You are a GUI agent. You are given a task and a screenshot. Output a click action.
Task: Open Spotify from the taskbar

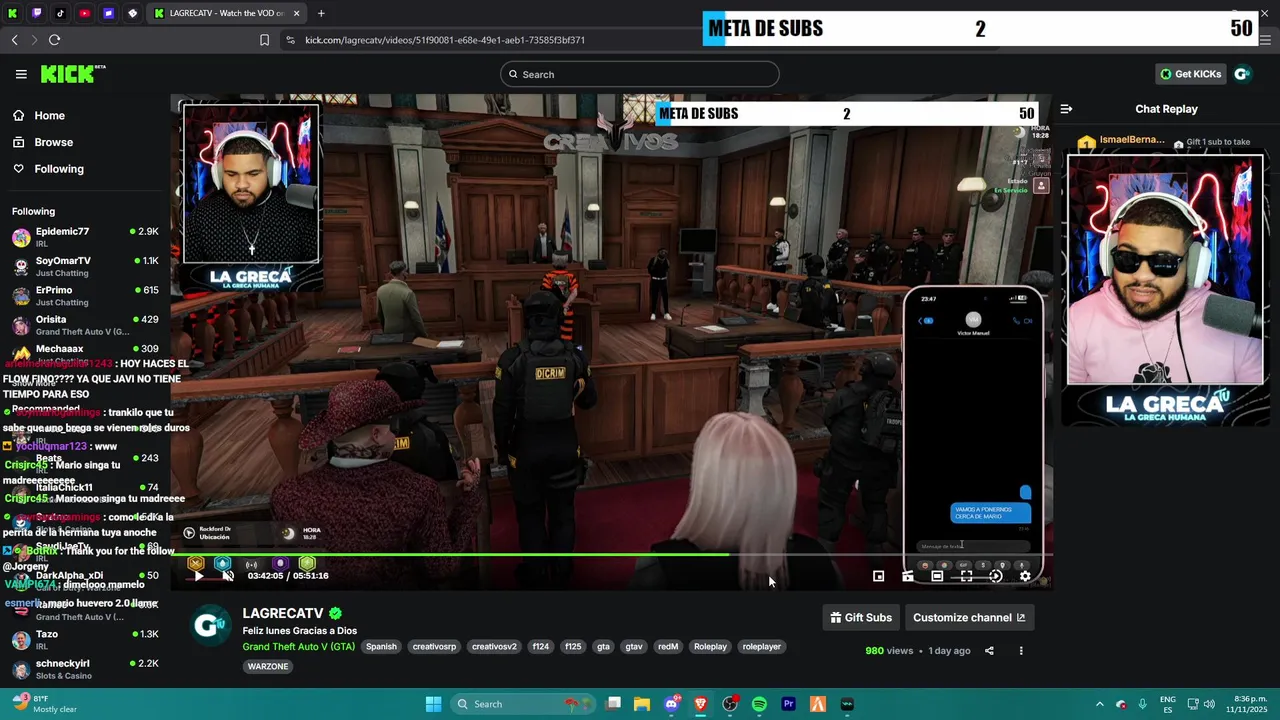(x=759, y=704)
